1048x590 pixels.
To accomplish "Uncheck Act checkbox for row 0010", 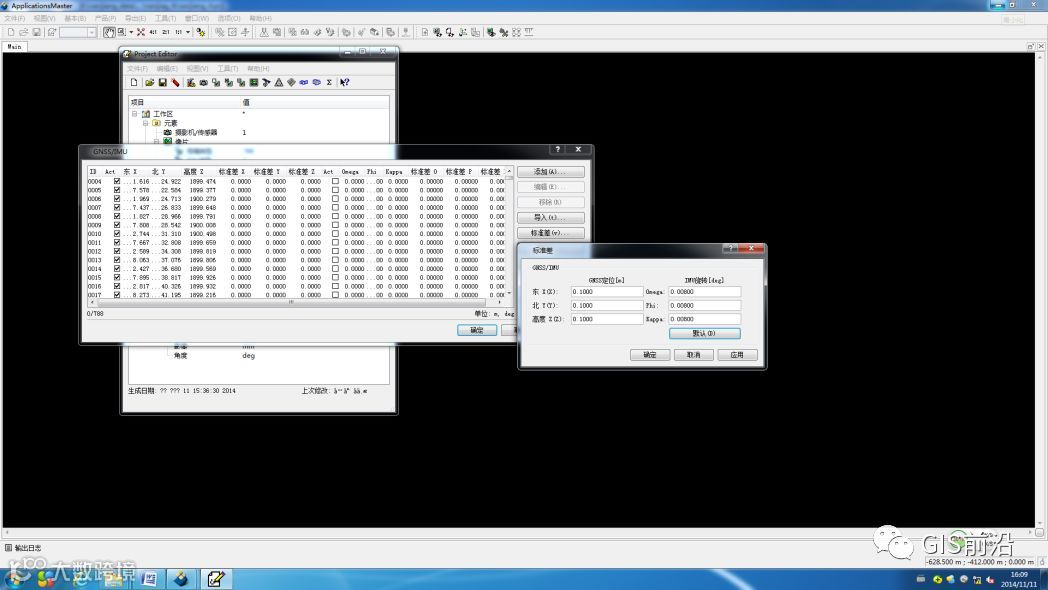I will (x=117, y=233).
